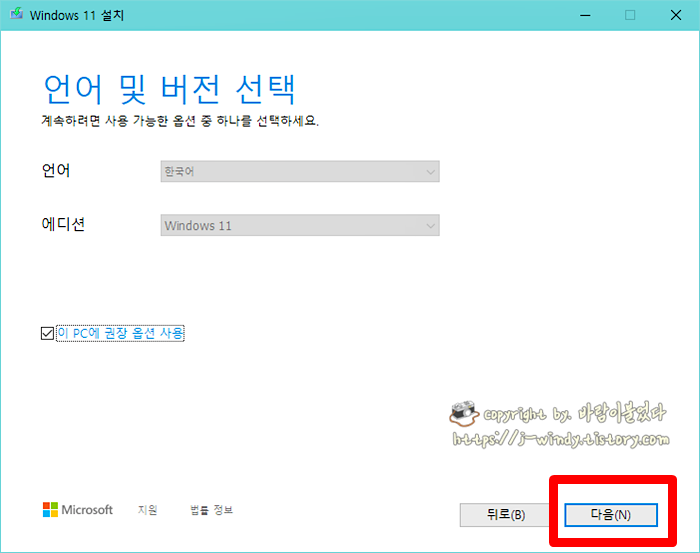Click the 'Windows 11 설치' title text
Viewport: 700px width, 553px height.
pyautogui.click(x=77, y=15)
